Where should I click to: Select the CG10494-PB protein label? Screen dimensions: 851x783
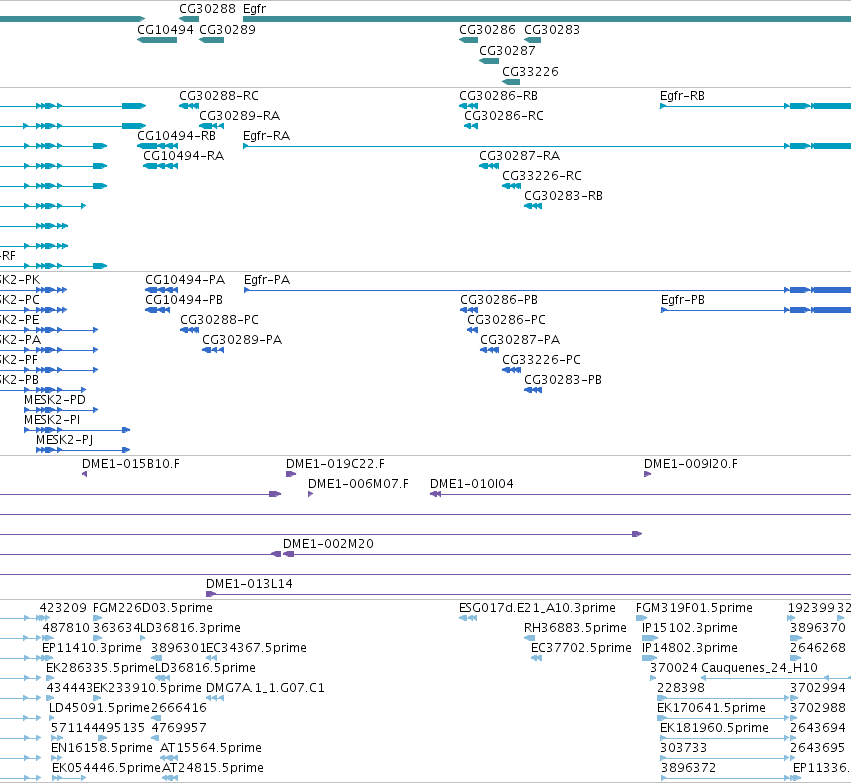pos(184,301)
